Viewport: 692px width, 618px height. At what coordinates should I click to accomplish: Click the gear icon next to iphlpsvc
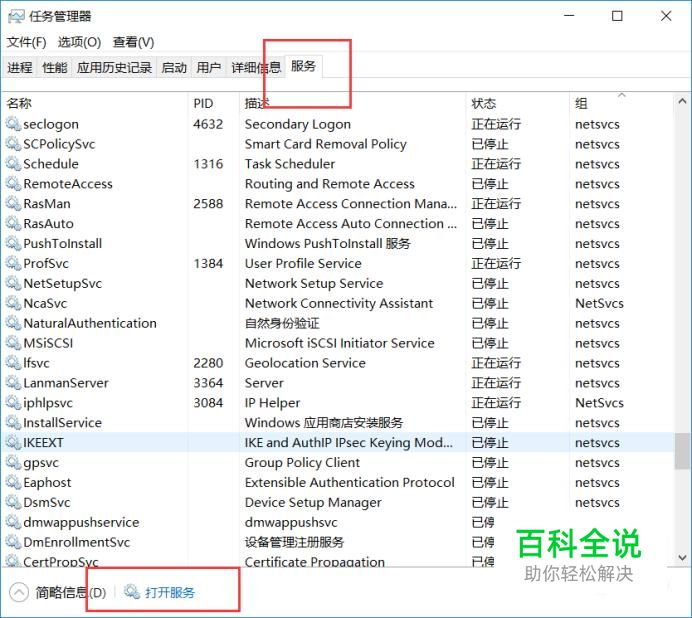pyautogui.click(x=13, y=403)
